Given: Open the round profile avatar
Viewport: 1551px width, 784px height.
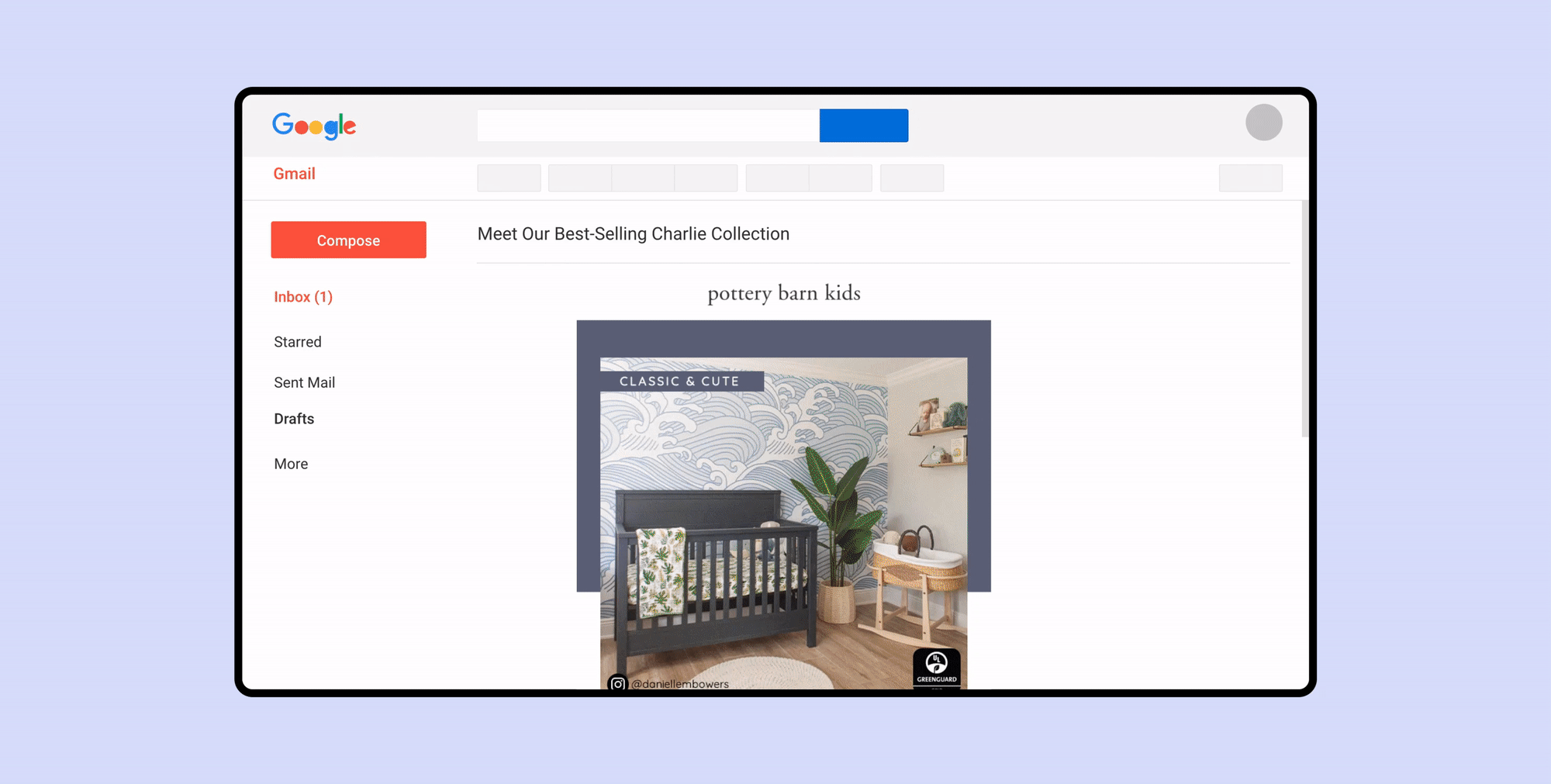Looking at the screenshot, I should click(1263, 123).
